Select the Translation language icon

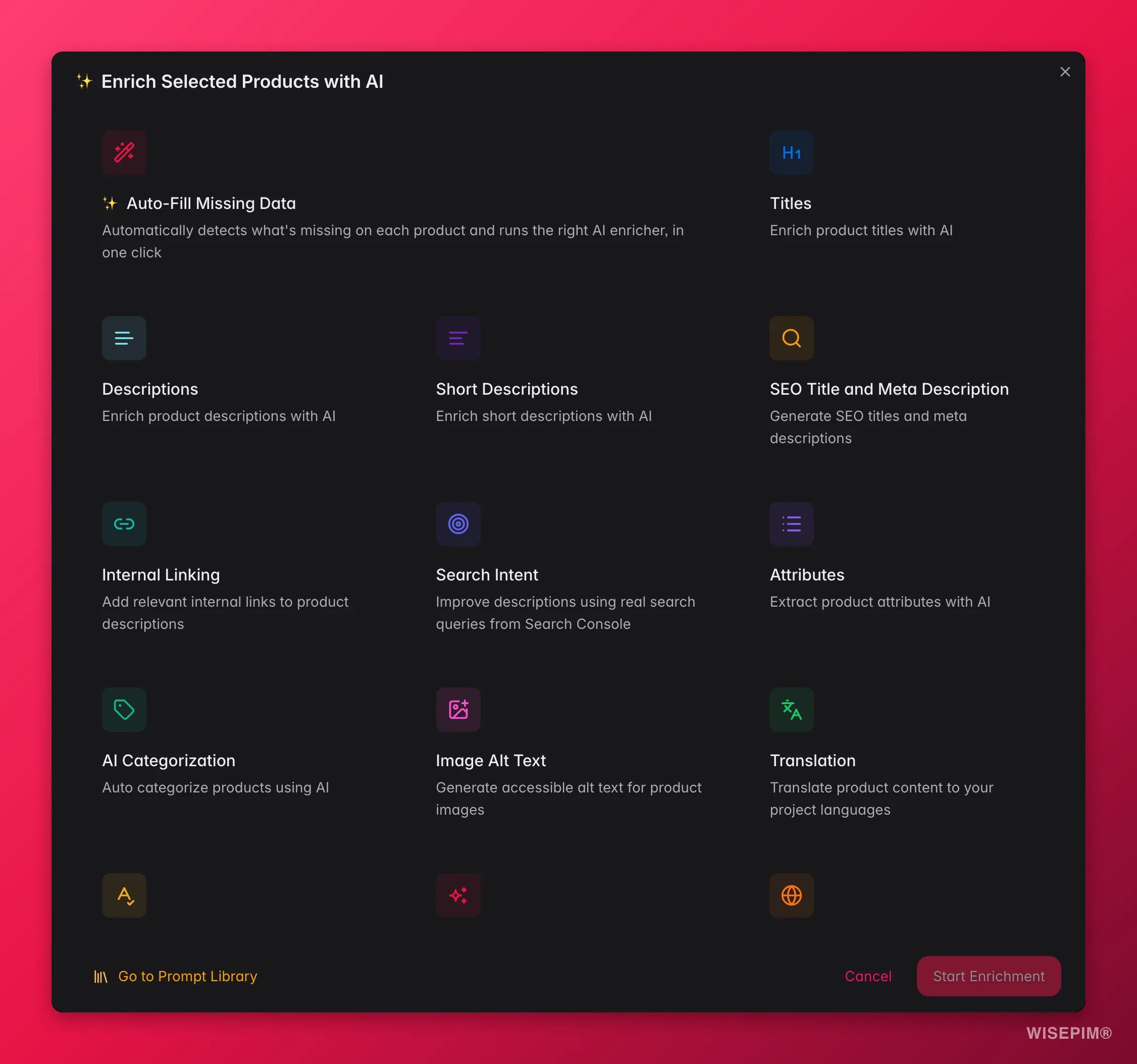coord(792,710)
